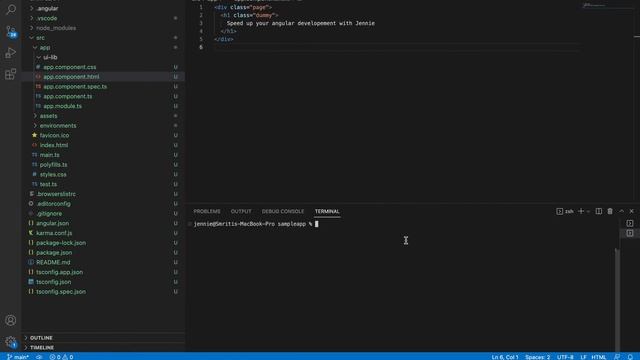The height and width of the screenshot is (360, 640).
Task: Switch to the Problems tab
Action: [207, 211]
